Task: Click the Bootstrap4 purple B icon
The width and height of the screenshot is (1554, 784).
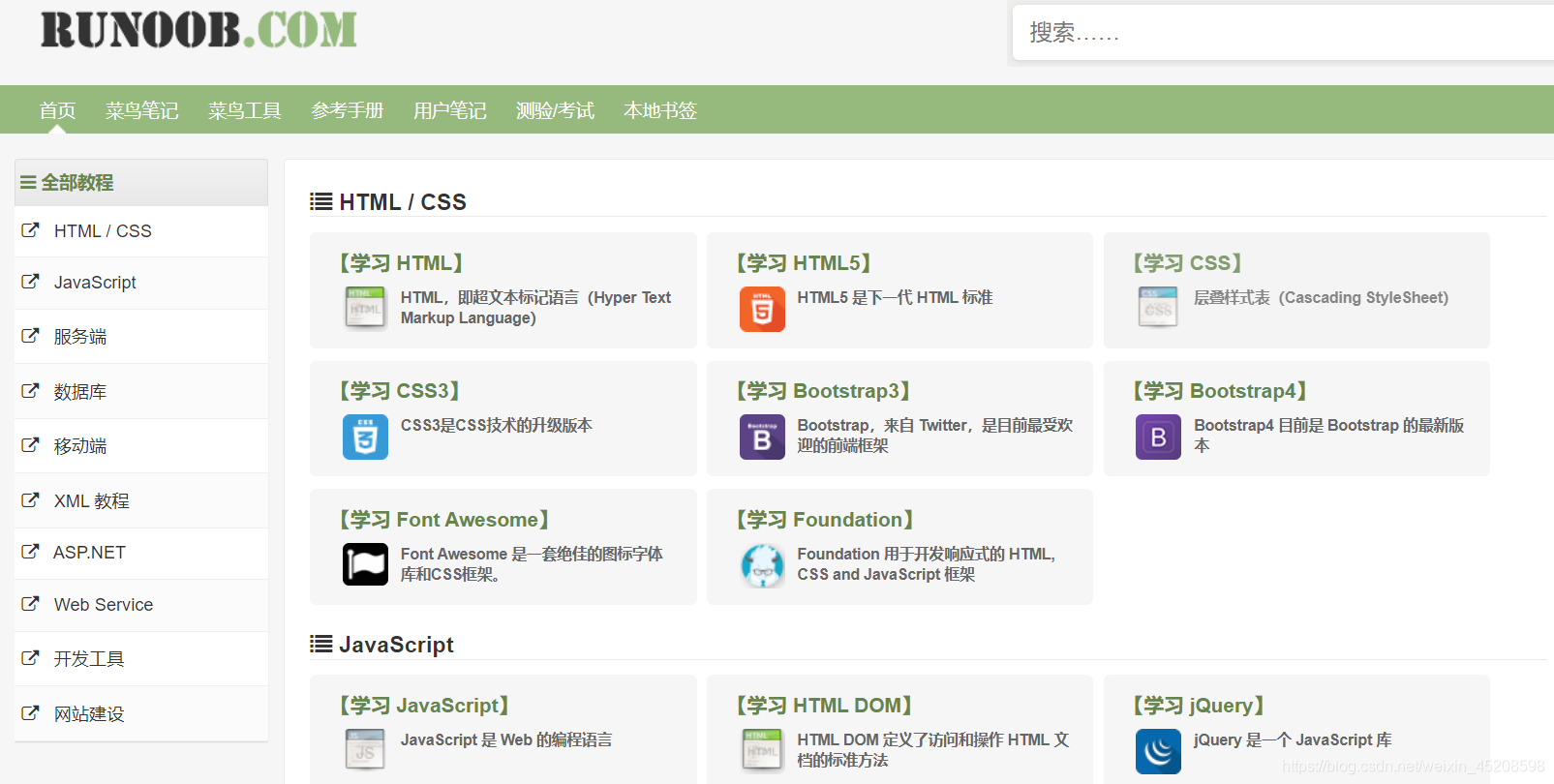Action: point(1158,437)
